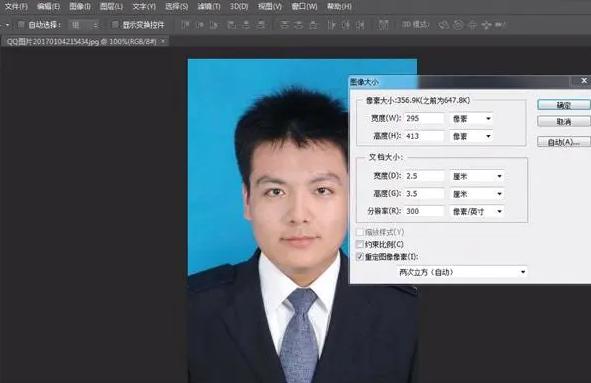This screenshot has width=591, height=383.
Task: Click the document width field showing 2.5
Action: tap(424, 176)
